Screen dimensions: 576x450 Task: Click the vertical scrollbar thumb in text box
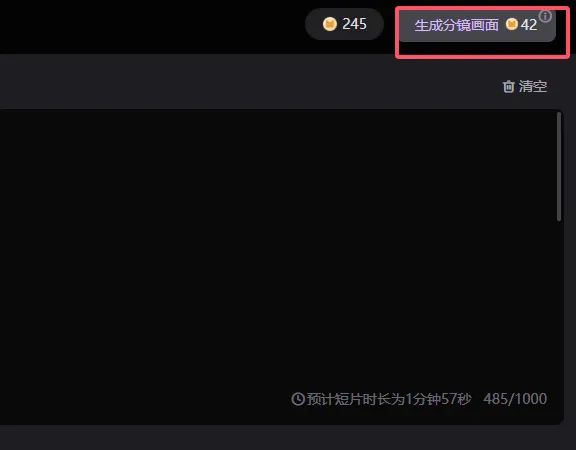click(559, 167)
